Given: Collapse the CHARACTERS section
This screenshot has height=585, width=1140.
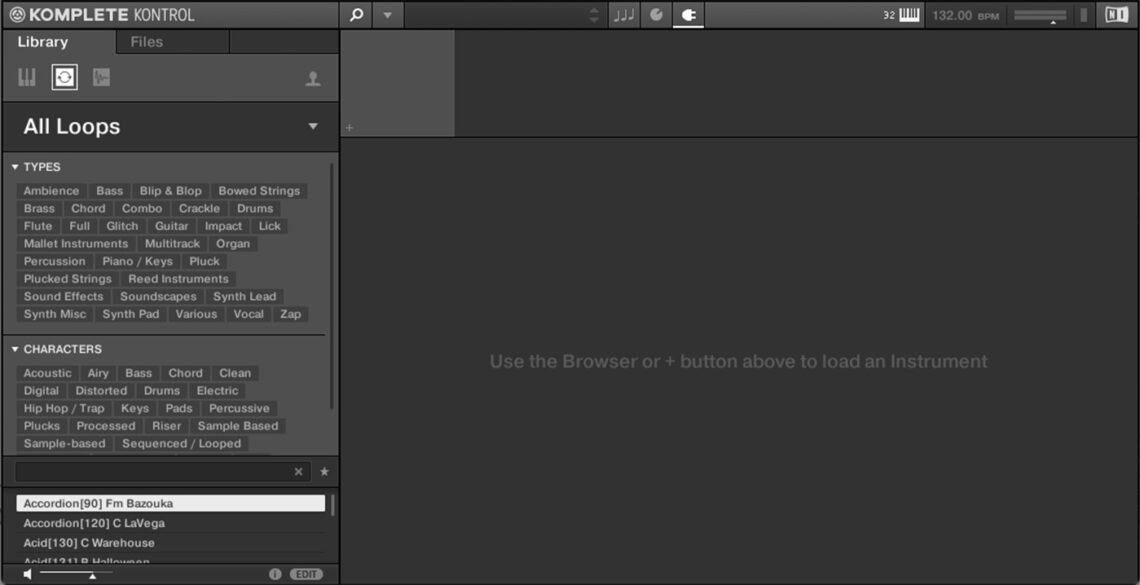Looking at the screenshot, I should pos(15,349).
